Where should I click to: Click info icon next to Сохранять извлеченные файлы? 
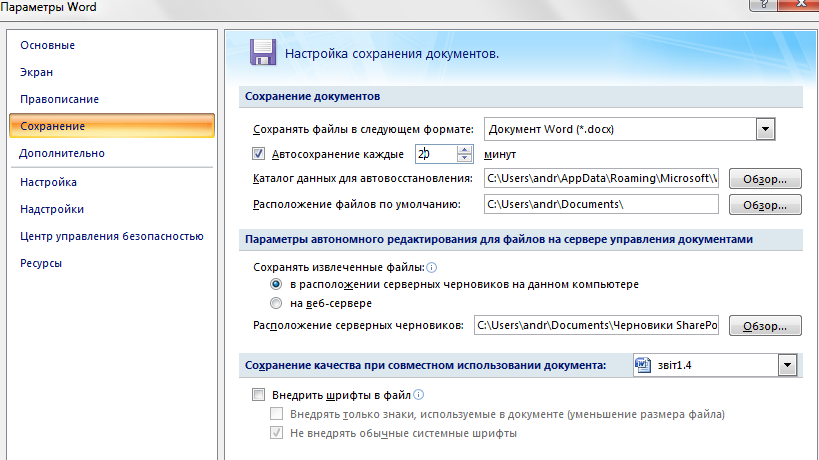431,268
